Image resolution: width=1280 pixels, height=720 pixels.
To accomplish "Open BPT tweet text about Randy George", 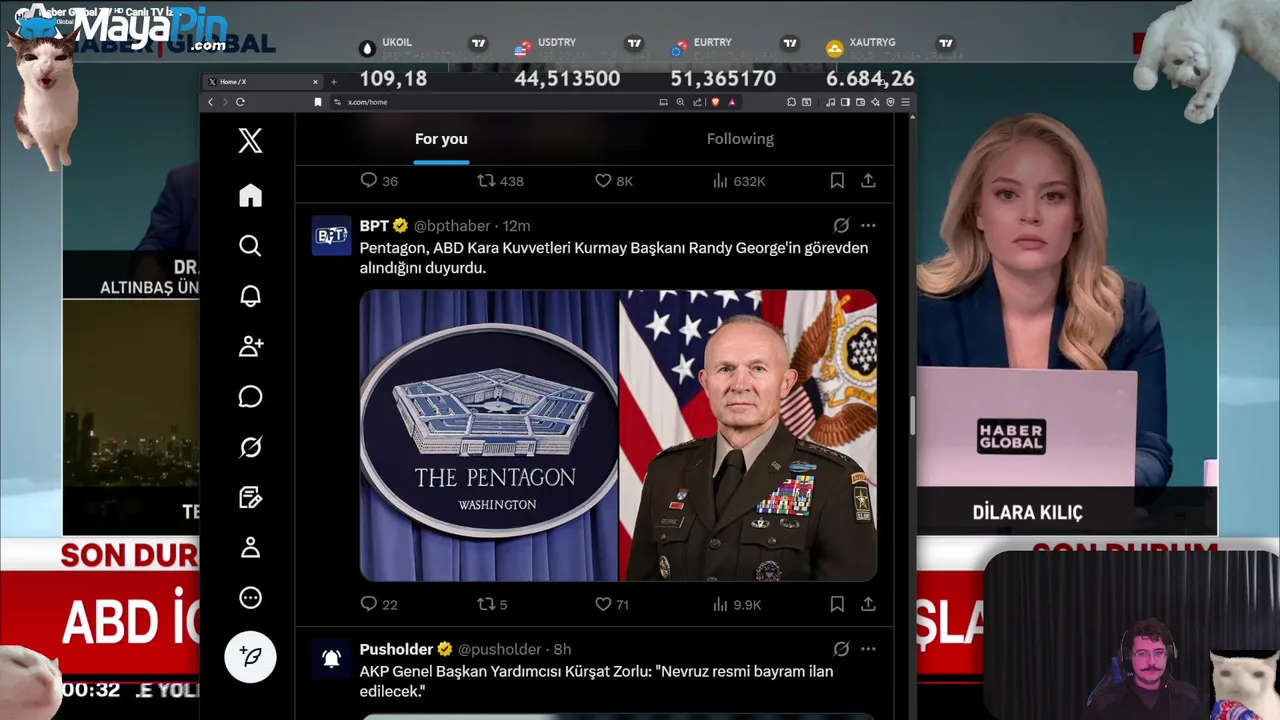I will pyautogui.click(x=614, y=258).
